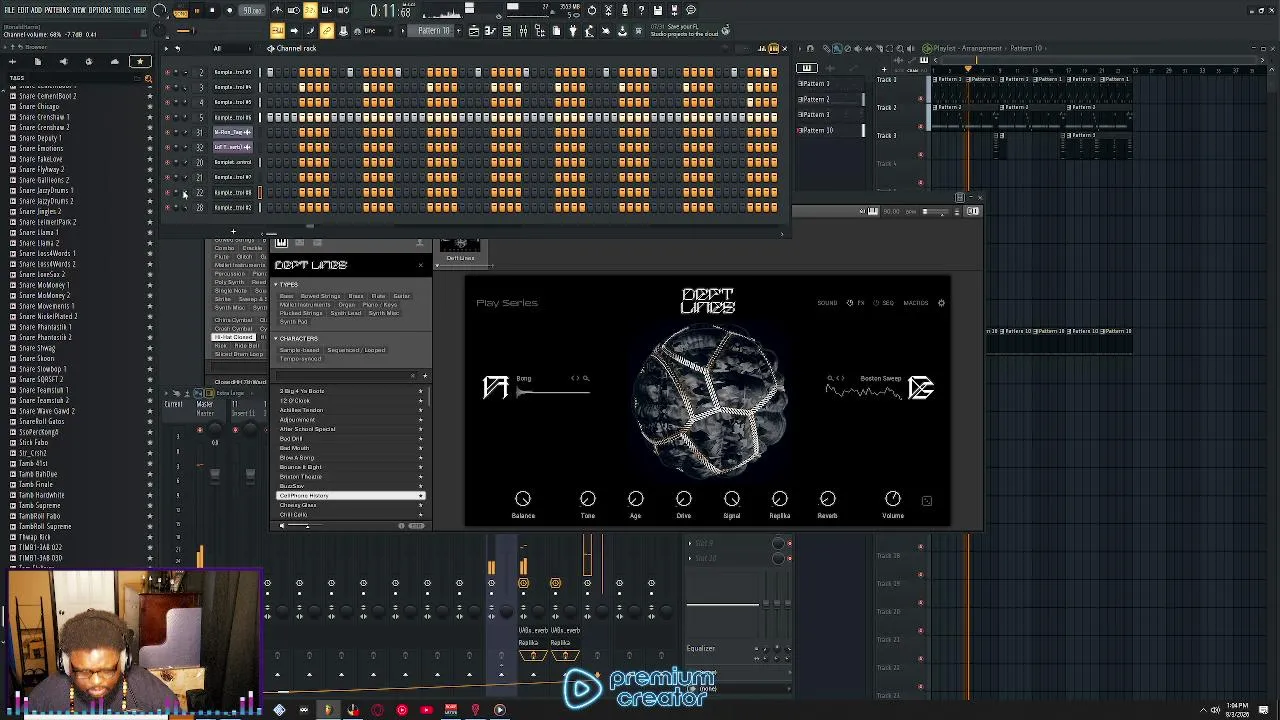Select the stamp tool in the main toolbar

click(x=343, y=31)
